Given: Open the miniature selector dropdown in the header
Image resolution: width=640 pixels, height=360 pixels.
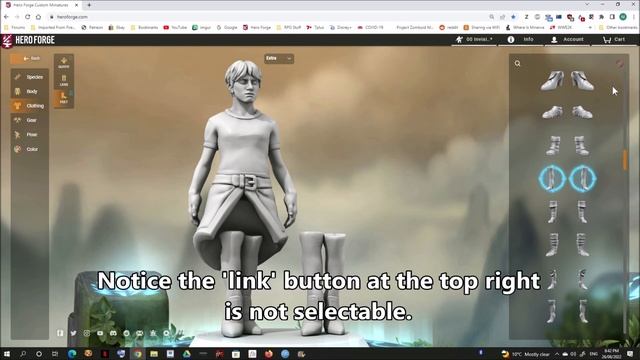Looking at the screenshot, I should click(x=474, y=40).
